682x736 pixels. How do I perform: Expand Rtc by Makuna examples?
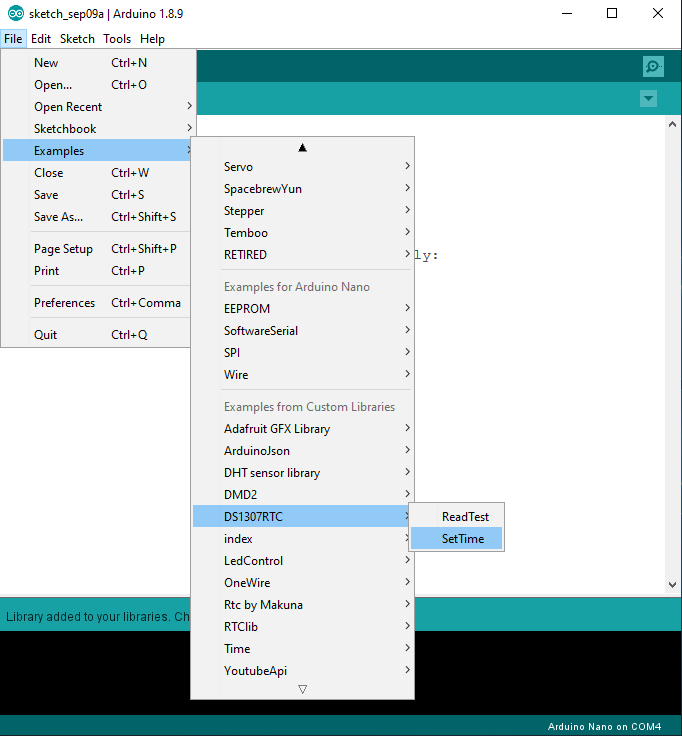tap(302, 605)
